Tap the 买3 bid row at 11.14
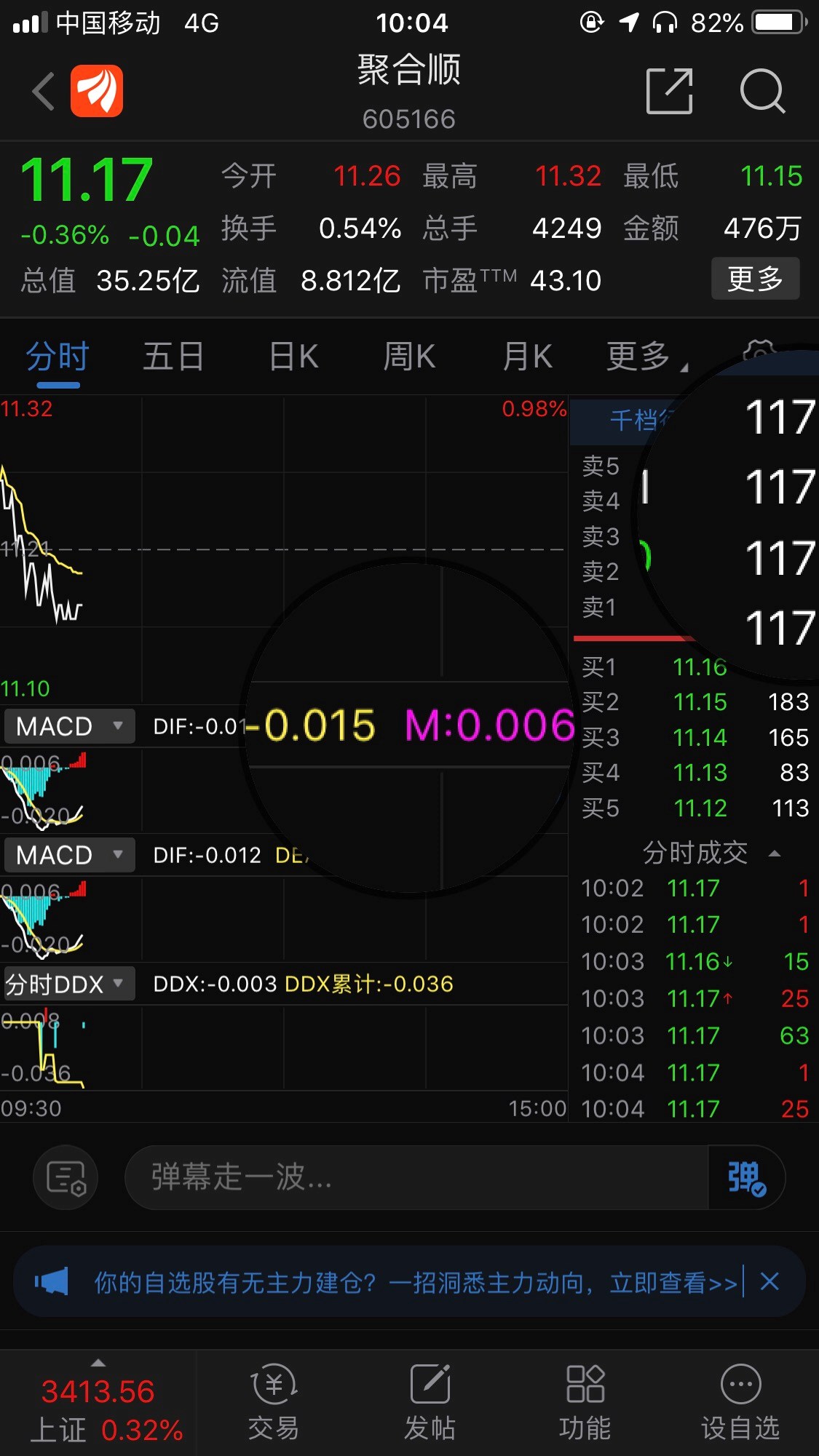This screenshot has width=819, height=1456. (x=695, y=738)
